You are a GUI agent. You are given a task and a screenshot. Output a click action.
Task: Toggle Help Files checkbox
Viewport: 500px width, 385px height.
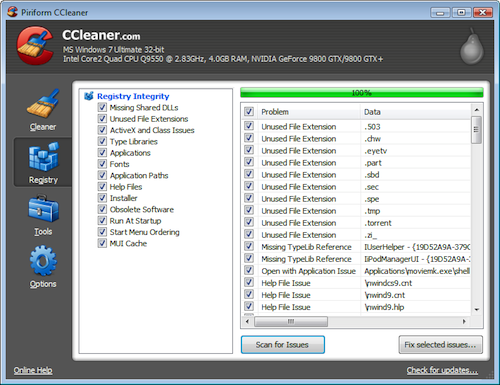pos(102,187)
